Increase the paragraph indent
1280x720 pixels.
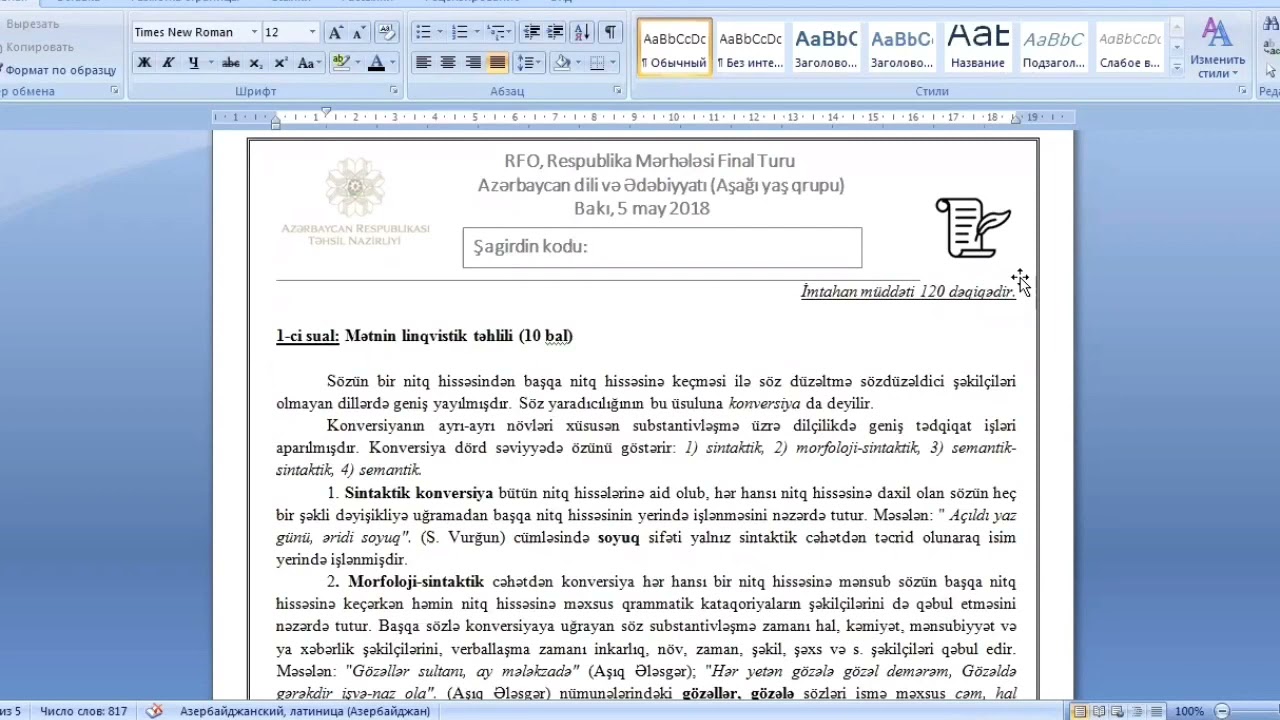click(556, 33)
